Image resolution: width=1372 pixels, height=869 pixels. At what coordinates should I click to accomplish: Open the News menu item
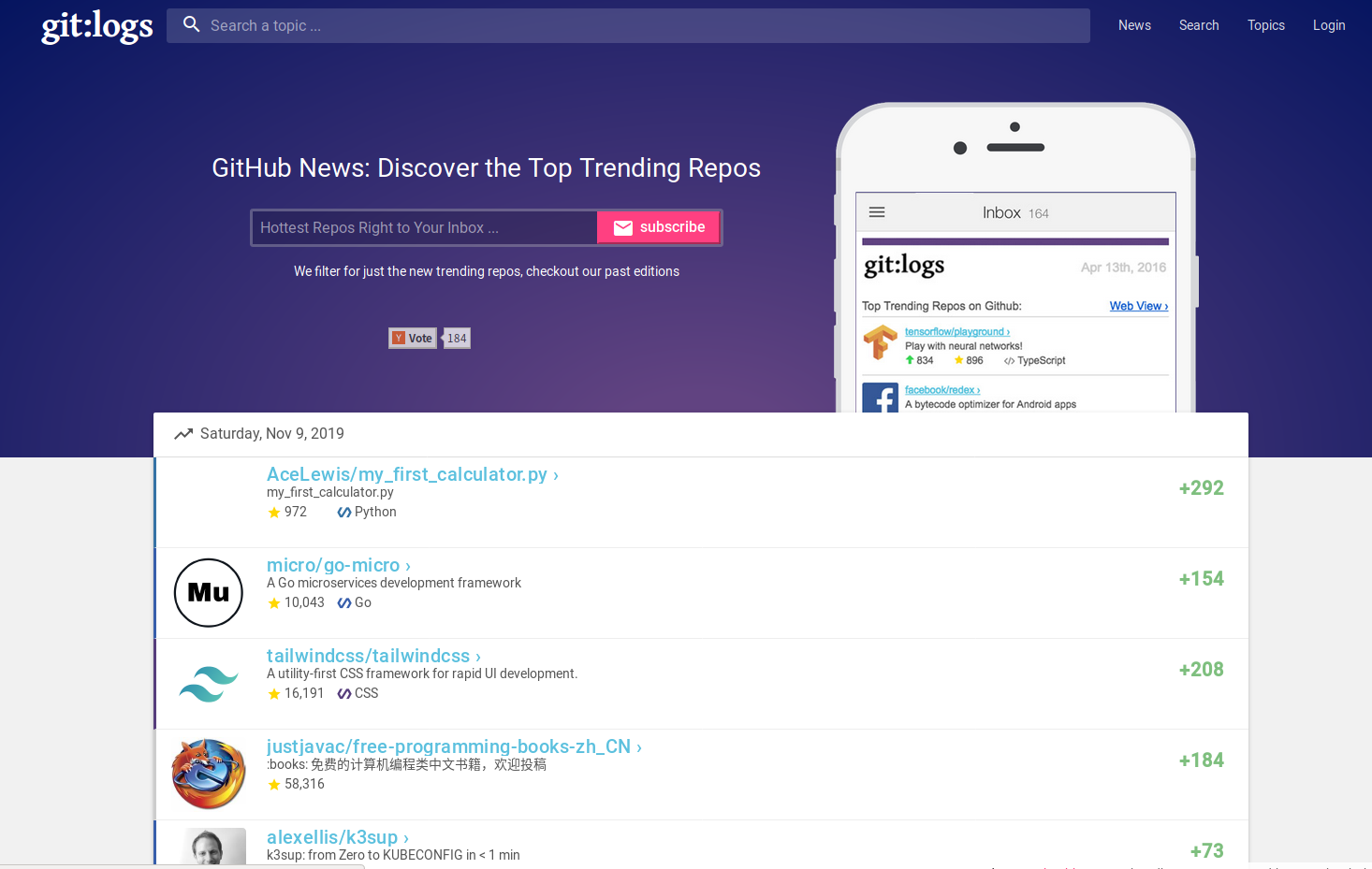pyautogui.click(x=1134, y=25)
